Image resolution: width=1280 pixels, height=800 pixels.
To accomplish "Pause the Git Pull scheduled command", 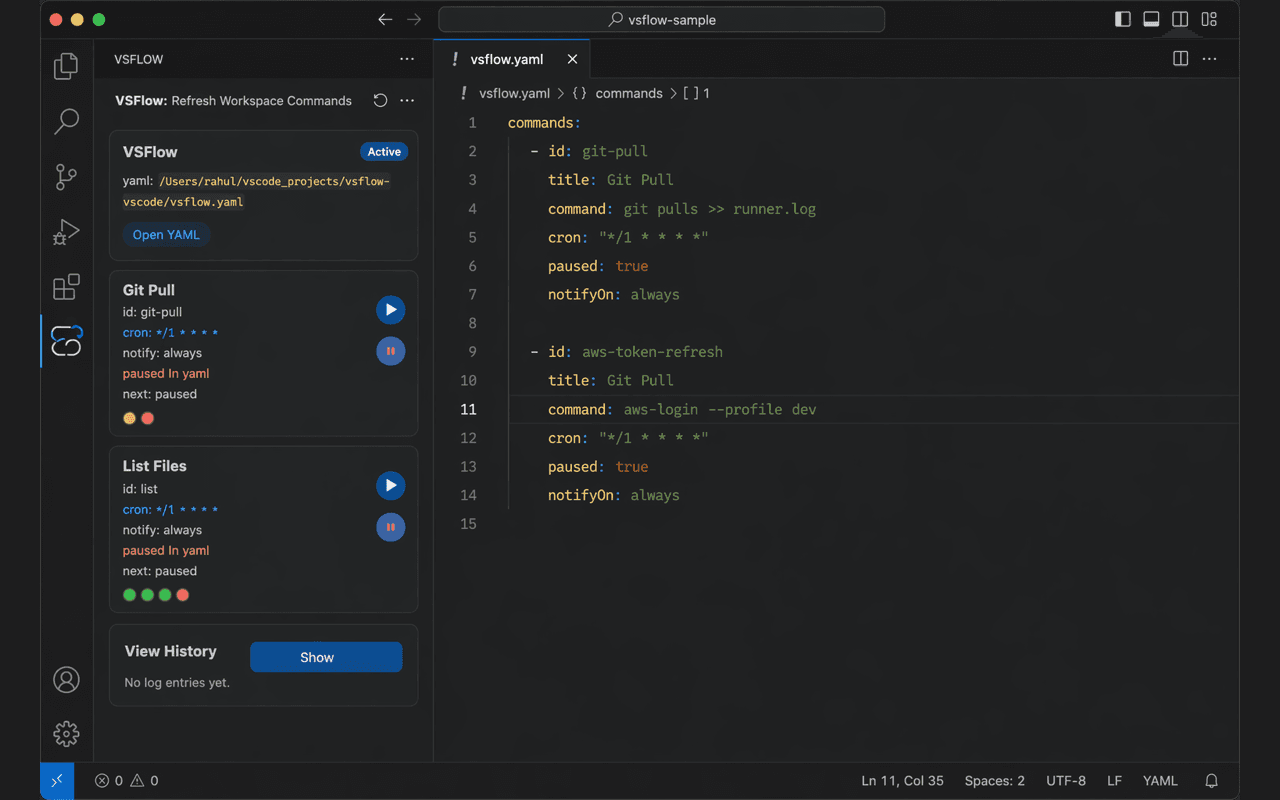I will click(390, 351).
